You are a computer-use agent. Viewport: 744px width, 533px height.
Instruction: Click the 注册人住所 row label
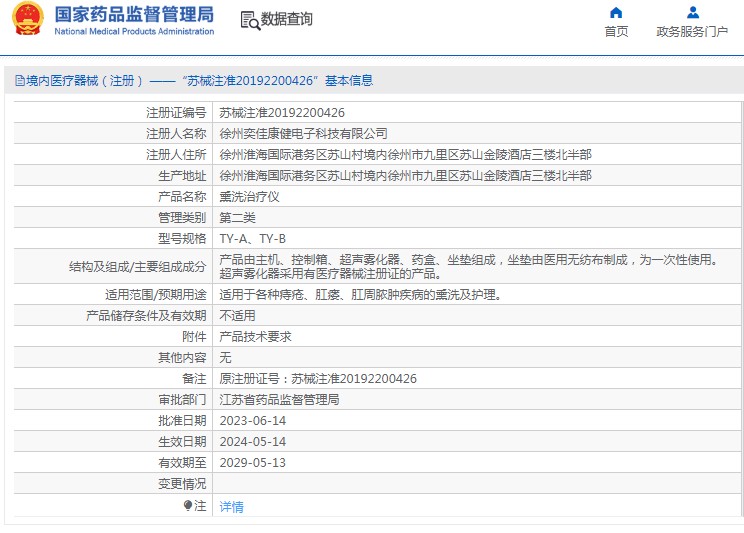[x=176, y=154]
